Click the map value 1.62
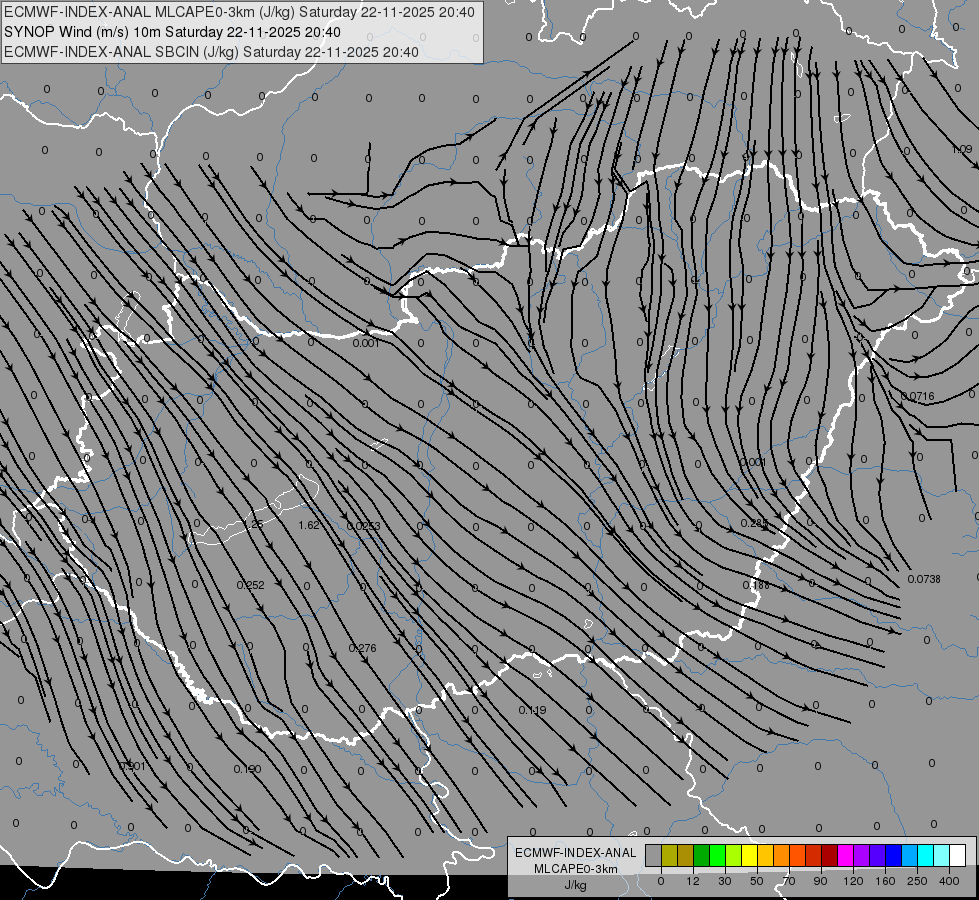This screenshot has height=900, width=979. pyautogui.click(x=309, y=525)
